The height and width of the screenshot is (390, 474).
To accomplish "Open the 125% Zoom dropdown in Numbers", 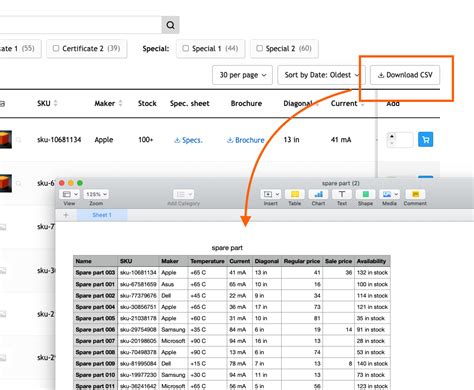I will click(x=96, y=194).
